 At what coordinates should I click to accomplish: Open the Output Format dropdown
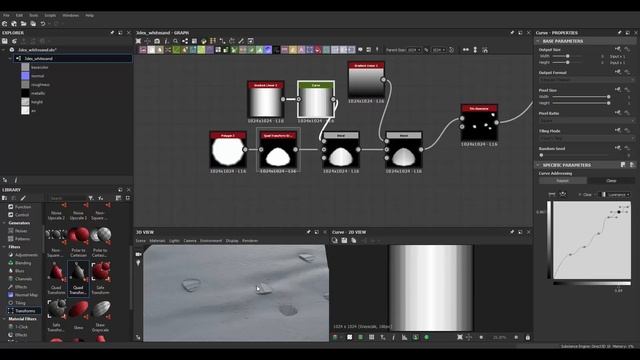click(586, 80)
